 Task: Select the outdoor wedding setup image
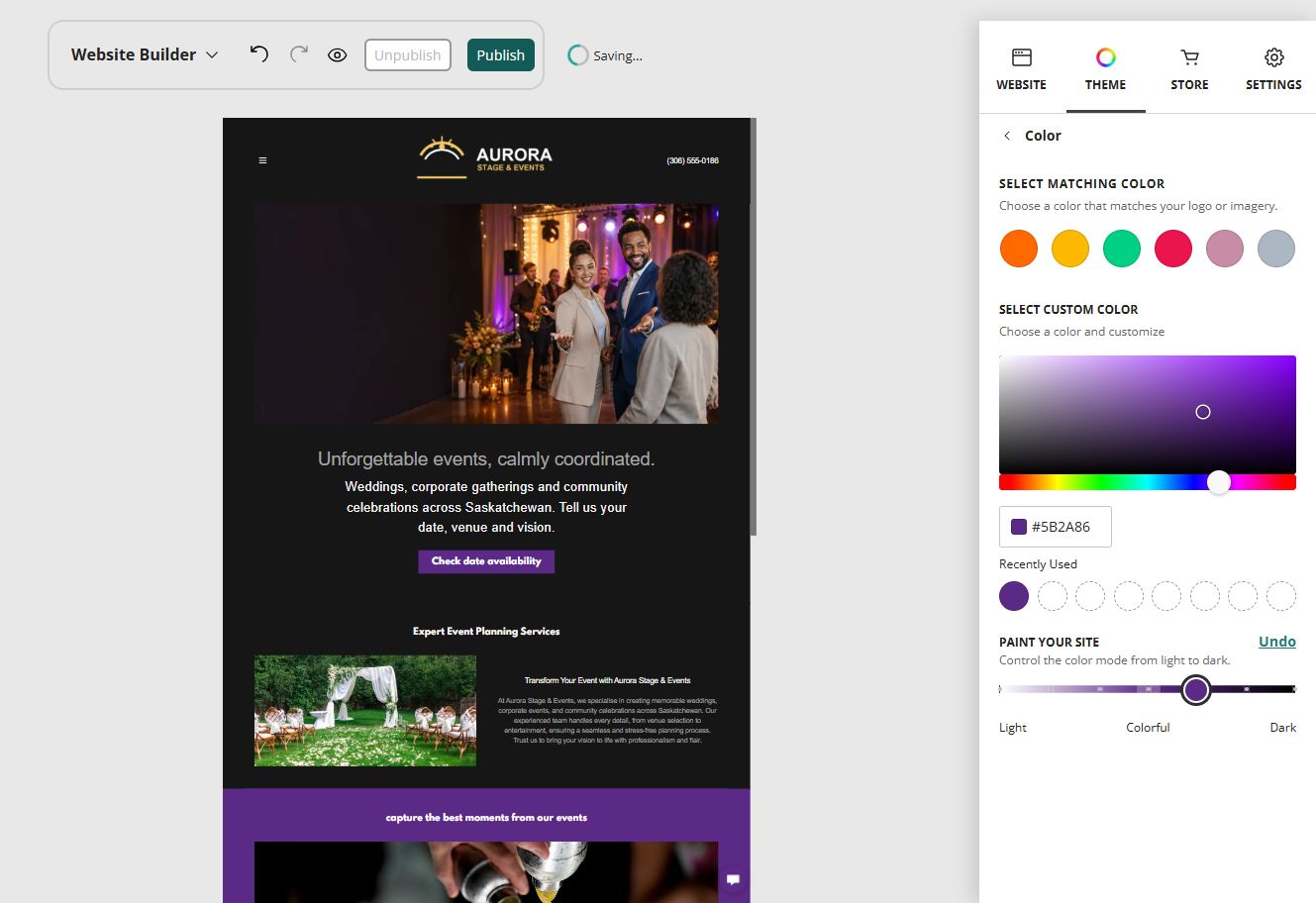365,710
